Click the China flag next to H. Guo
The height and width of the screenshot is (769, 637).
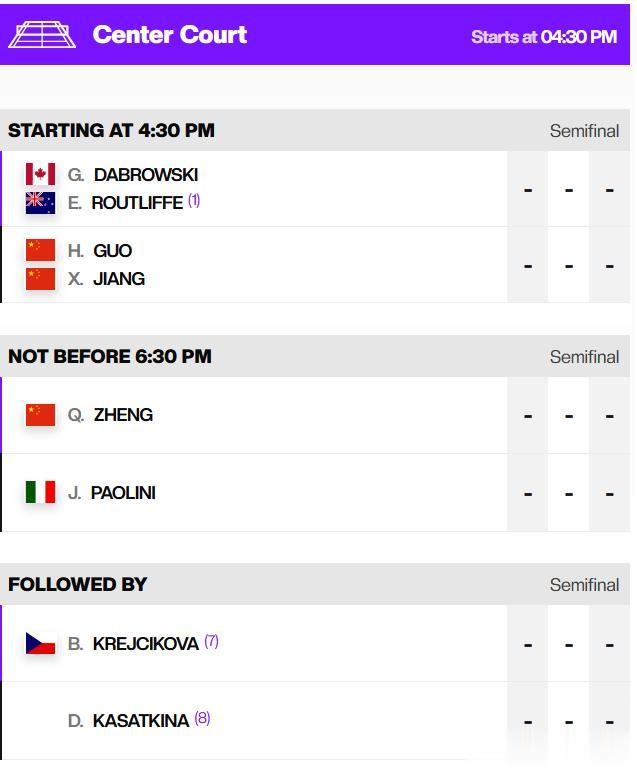[40, 250]
